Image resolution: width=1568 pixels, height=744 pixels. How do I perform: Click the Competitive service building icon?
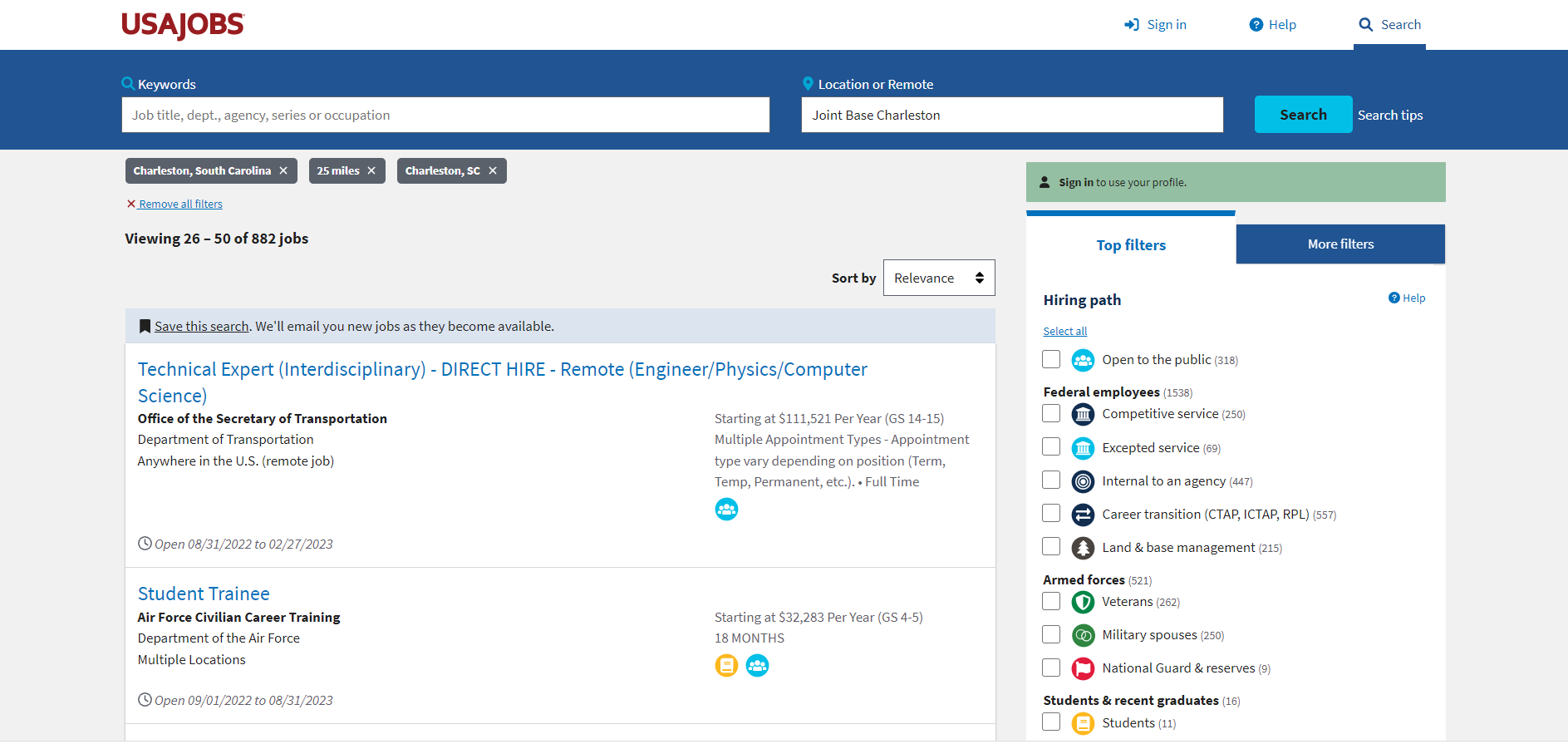coord(1083,414)
